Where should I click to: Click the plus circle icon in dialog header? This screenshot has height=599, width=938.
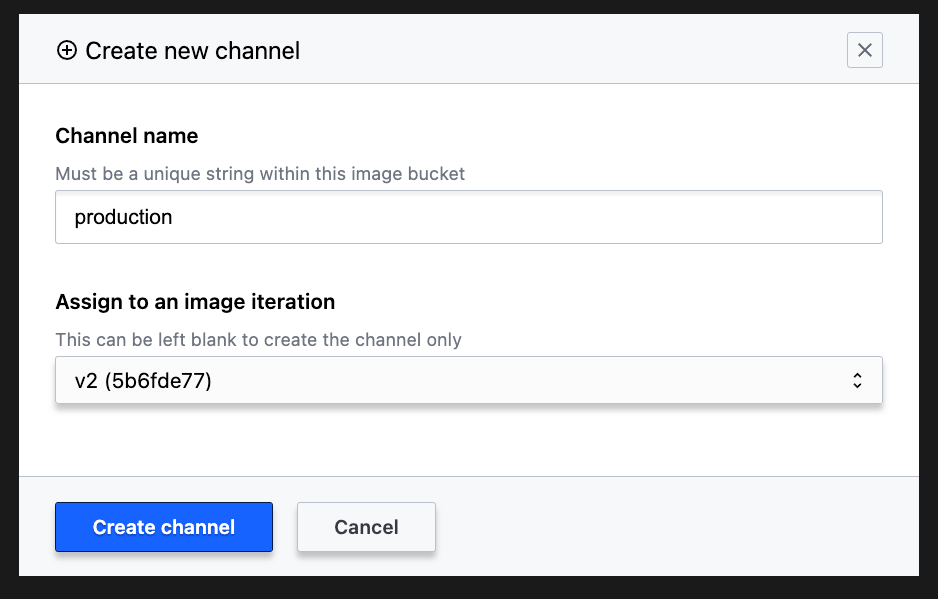tap(67, 51)
